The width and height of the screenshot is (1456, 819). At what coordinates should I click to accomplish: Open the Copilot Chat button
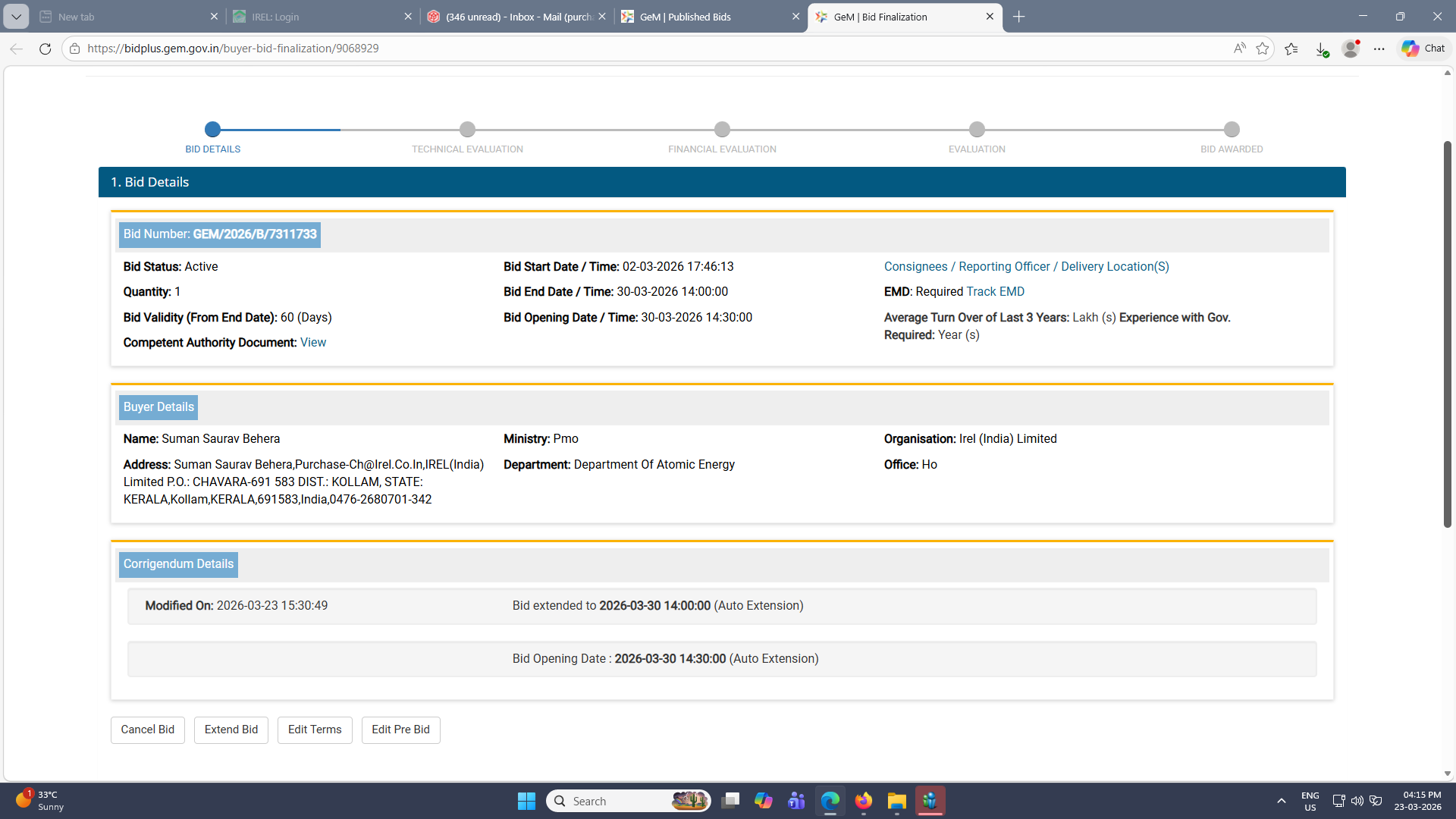1423,49
